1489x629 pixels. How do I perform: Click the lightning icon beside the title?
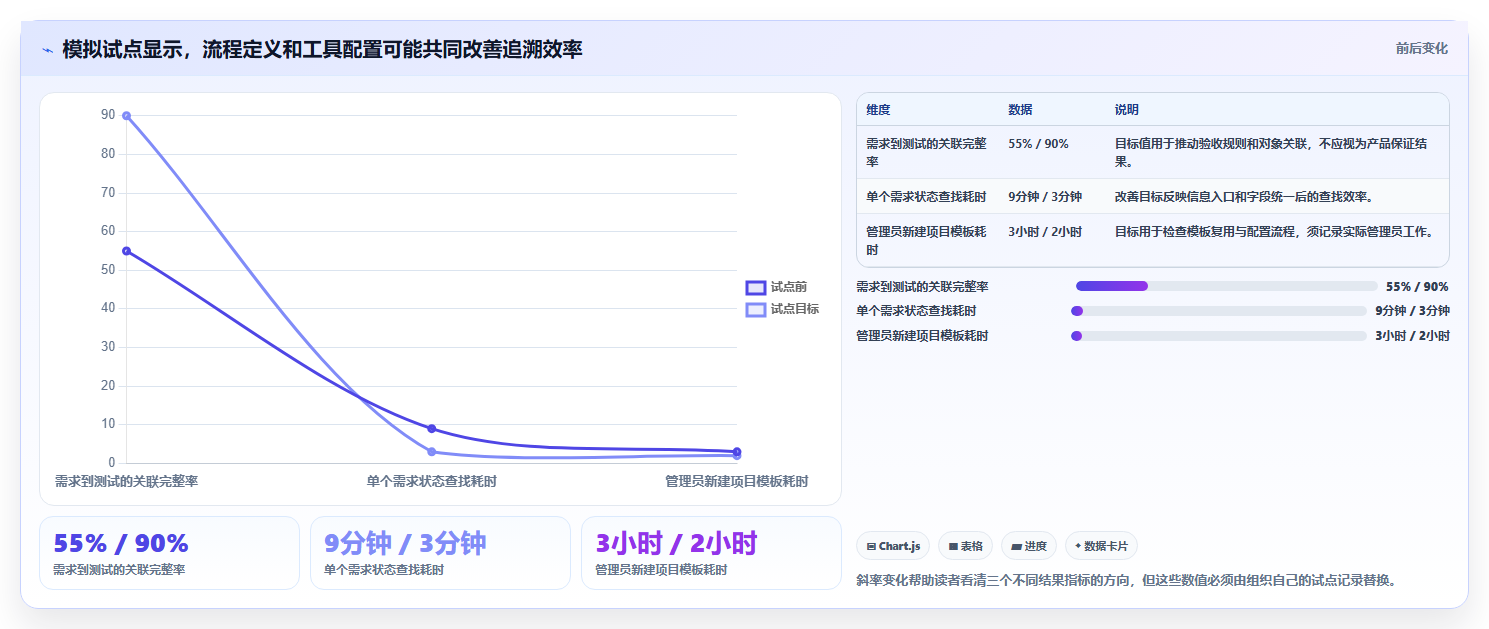tap(47, 49)
